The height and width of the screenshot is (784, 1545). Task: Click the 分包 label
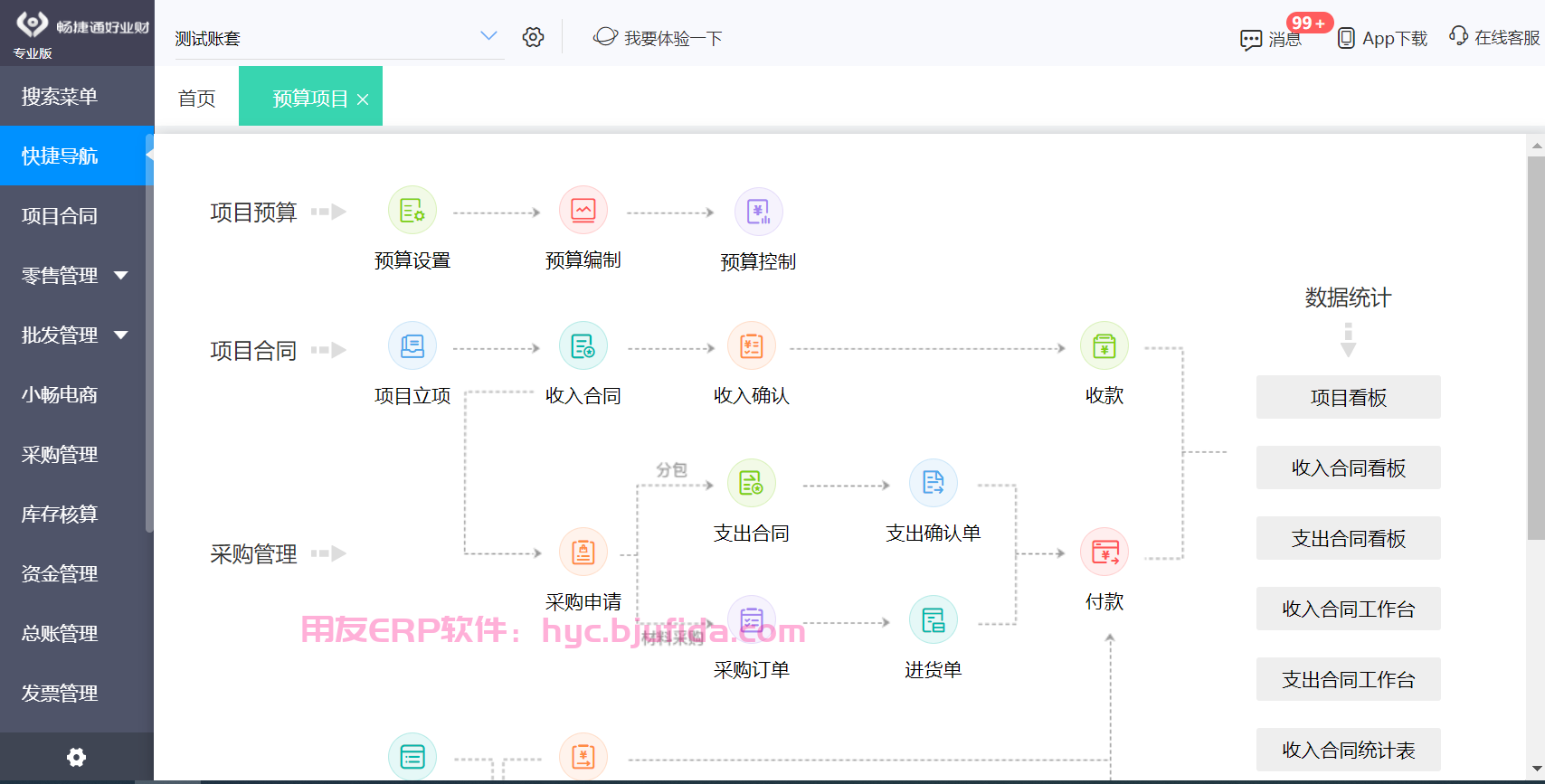671,469
